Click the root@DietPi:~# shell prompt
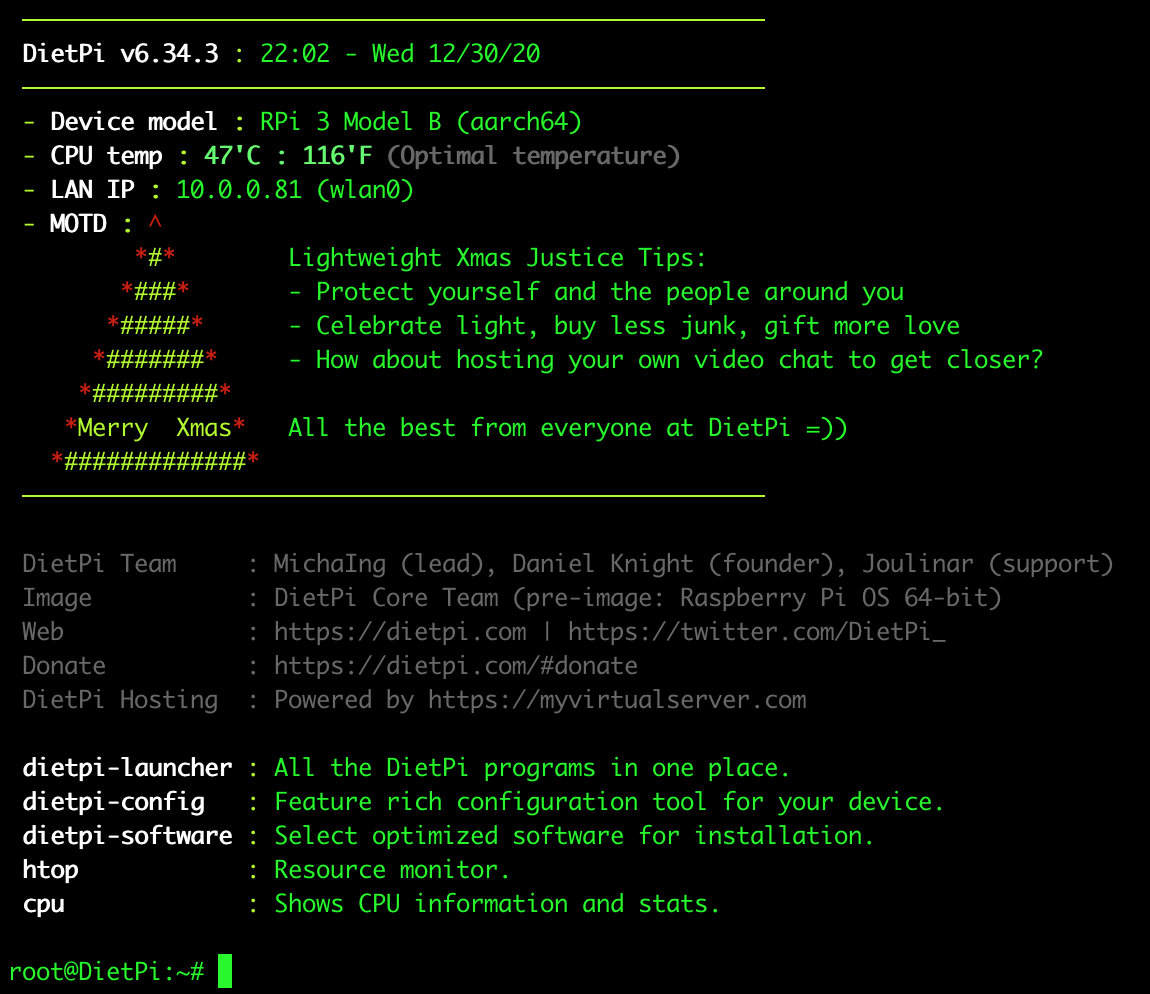Viewport: 1150px width, 994px height. click(106, 972)
